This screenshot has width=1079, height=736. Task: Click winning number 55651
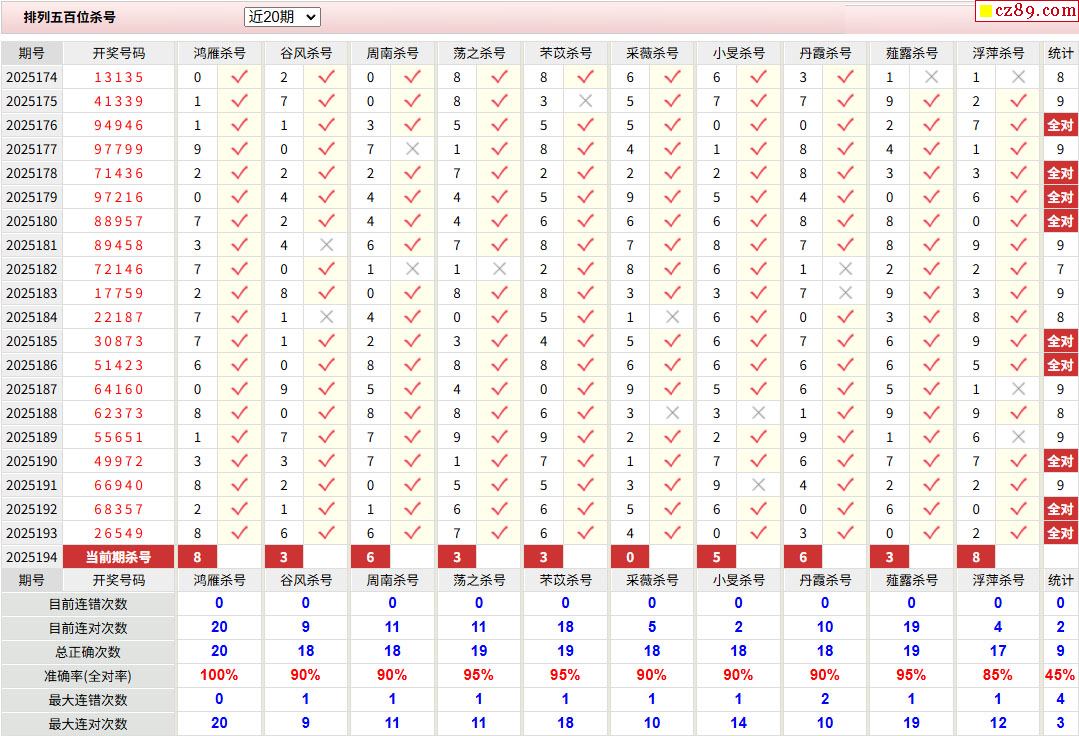tap(119, 437)
